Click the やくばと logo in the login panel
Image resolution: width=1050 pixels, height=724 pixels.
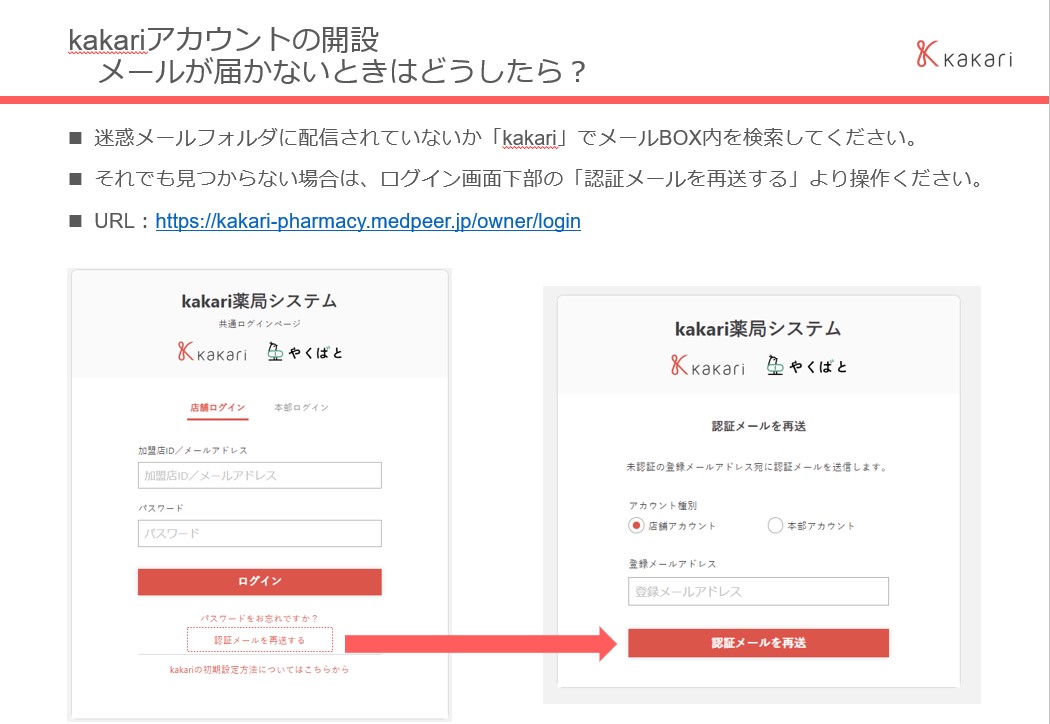pos(305,352)
